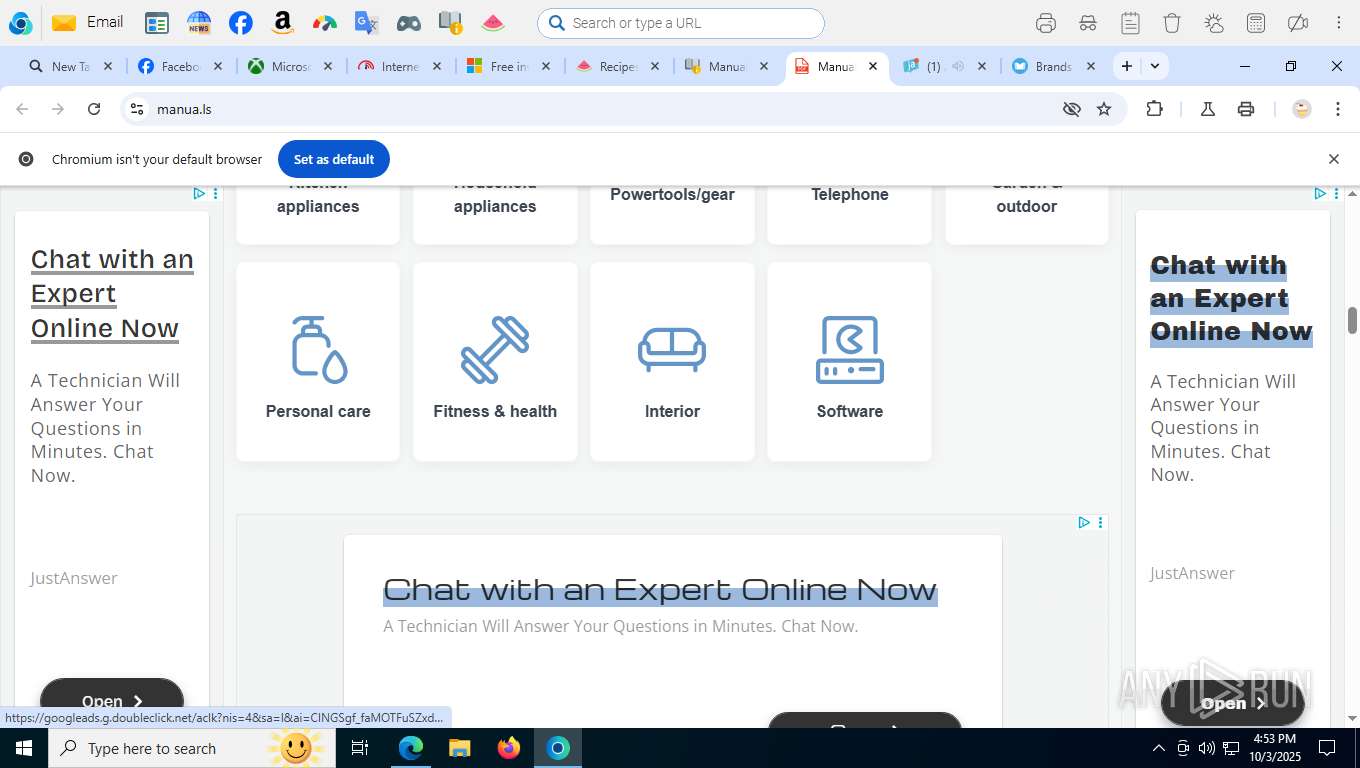The height and width of the screenshot is (768, 1360).
Task: Open File Explorer from the taskbar
Action: coord(460,748)
